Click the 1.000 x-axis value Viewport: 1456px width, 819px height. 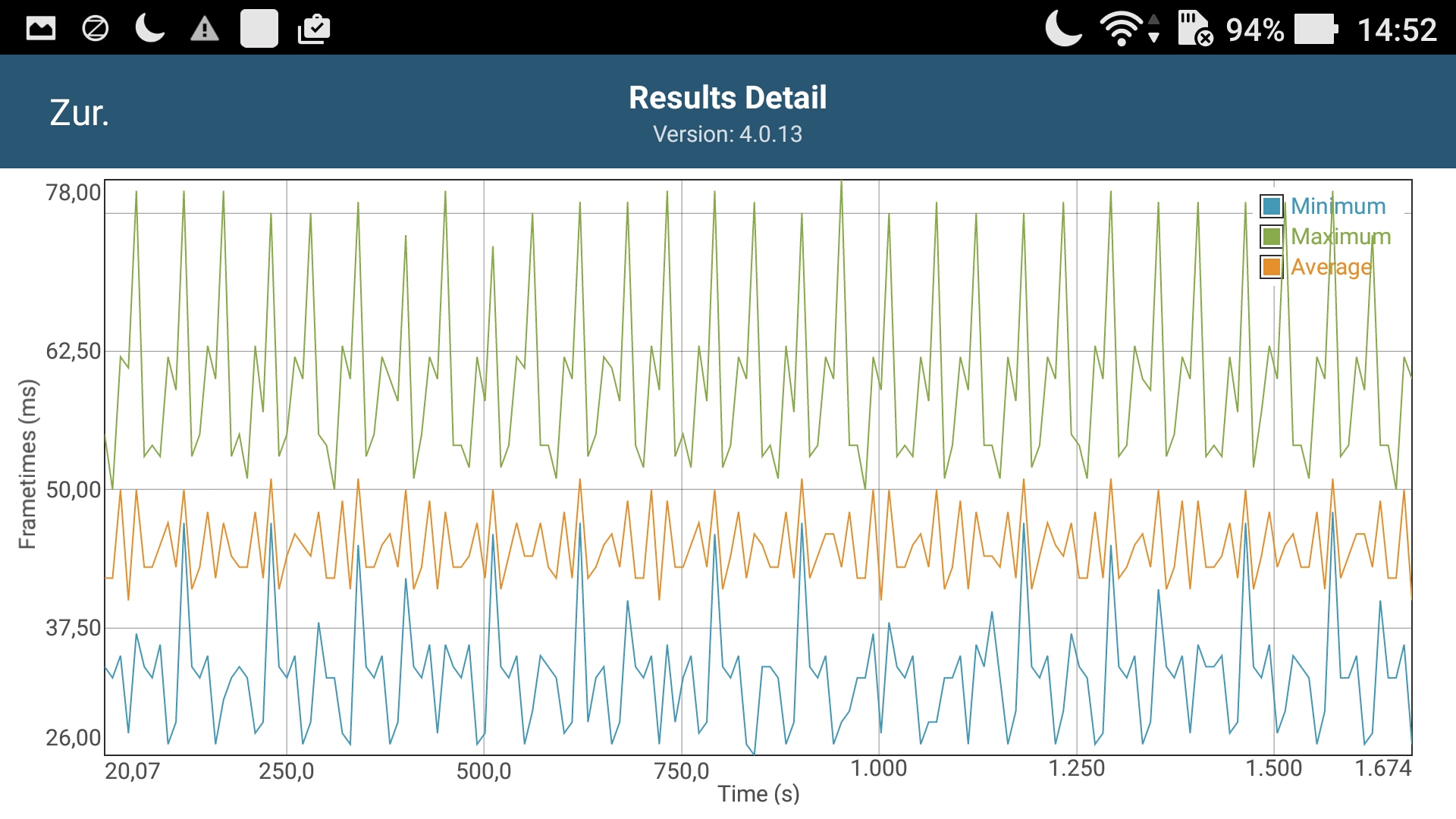879,768
